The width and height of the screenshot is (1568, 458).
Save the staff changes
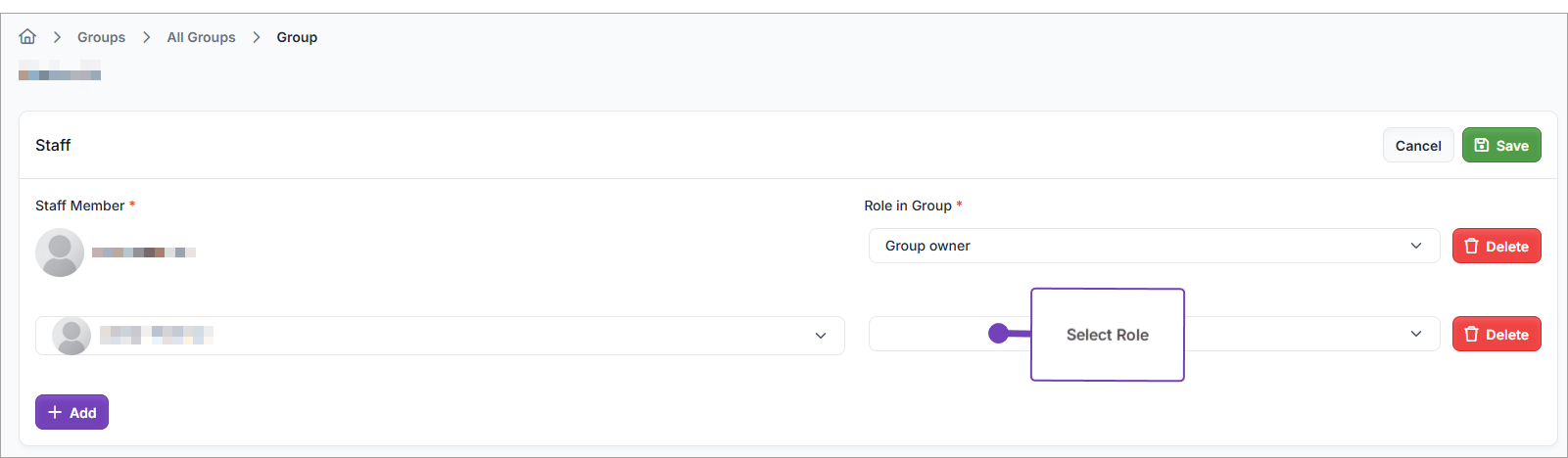(1500, 146)
